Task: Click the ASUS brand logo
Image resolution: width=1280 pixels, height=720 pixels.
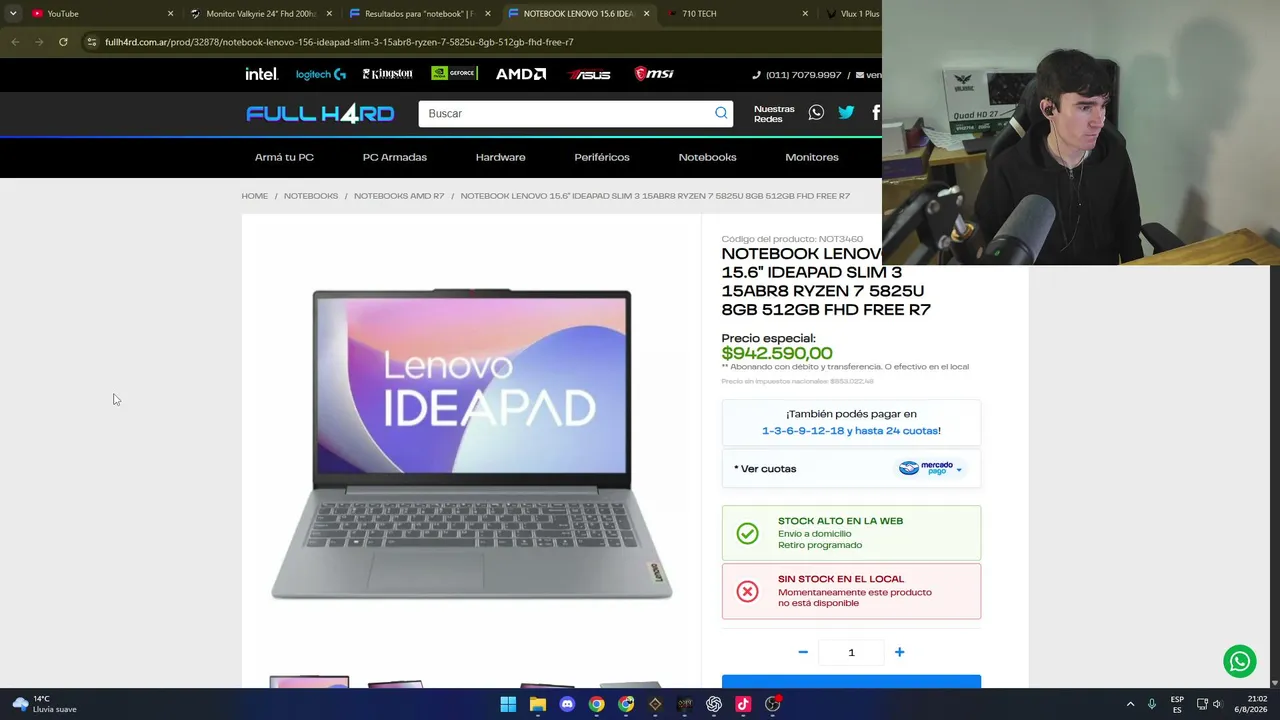Action: tap(589, 74)
